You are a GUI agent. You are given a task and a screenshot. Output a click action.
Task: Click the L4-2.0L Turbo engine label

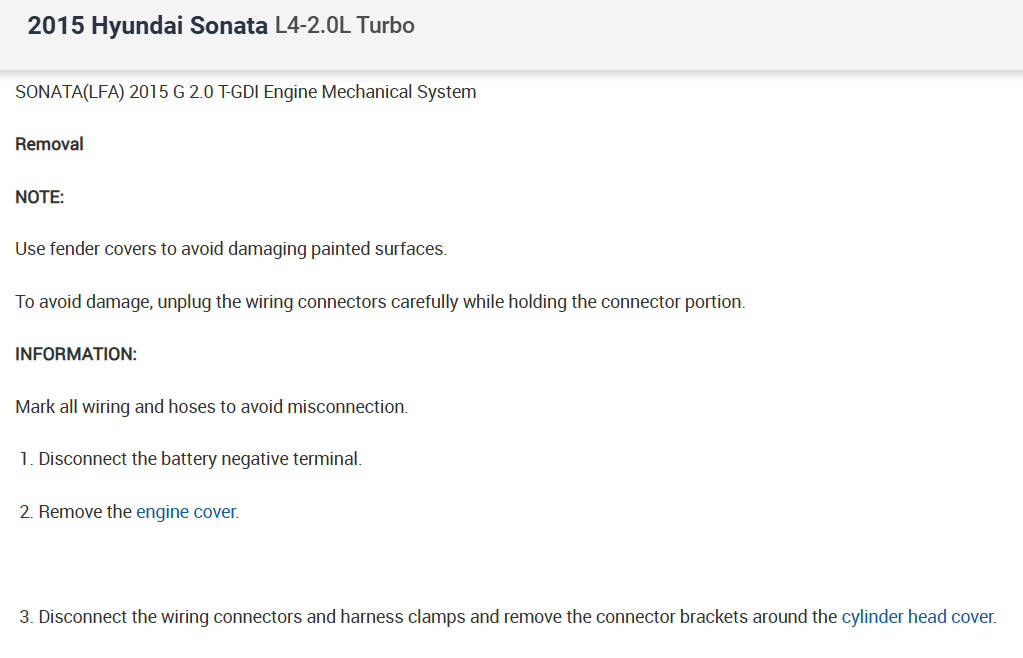coord(344,26)
